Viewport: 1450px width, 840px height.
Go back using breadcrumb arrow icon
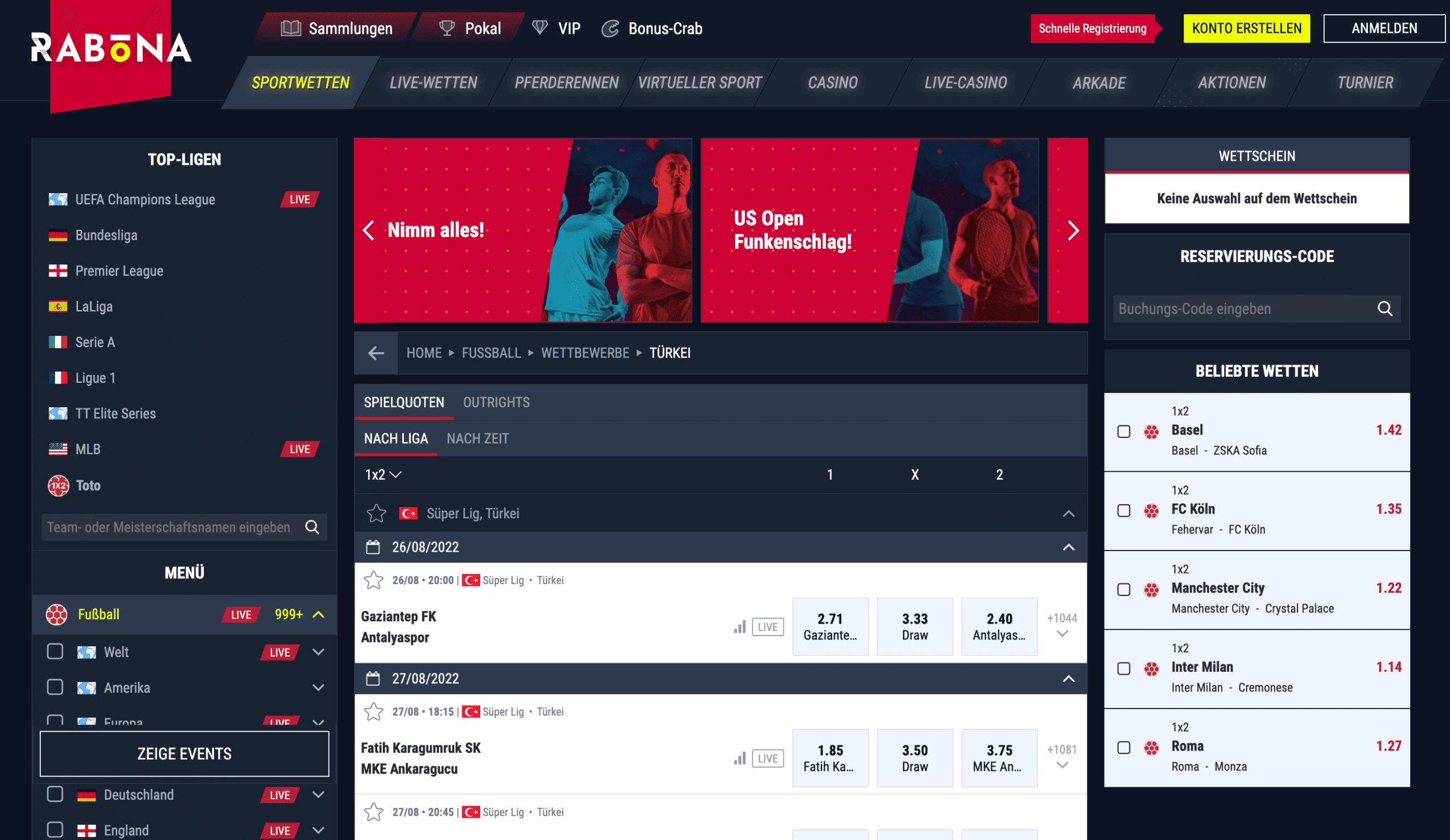(x=376, y=353)
